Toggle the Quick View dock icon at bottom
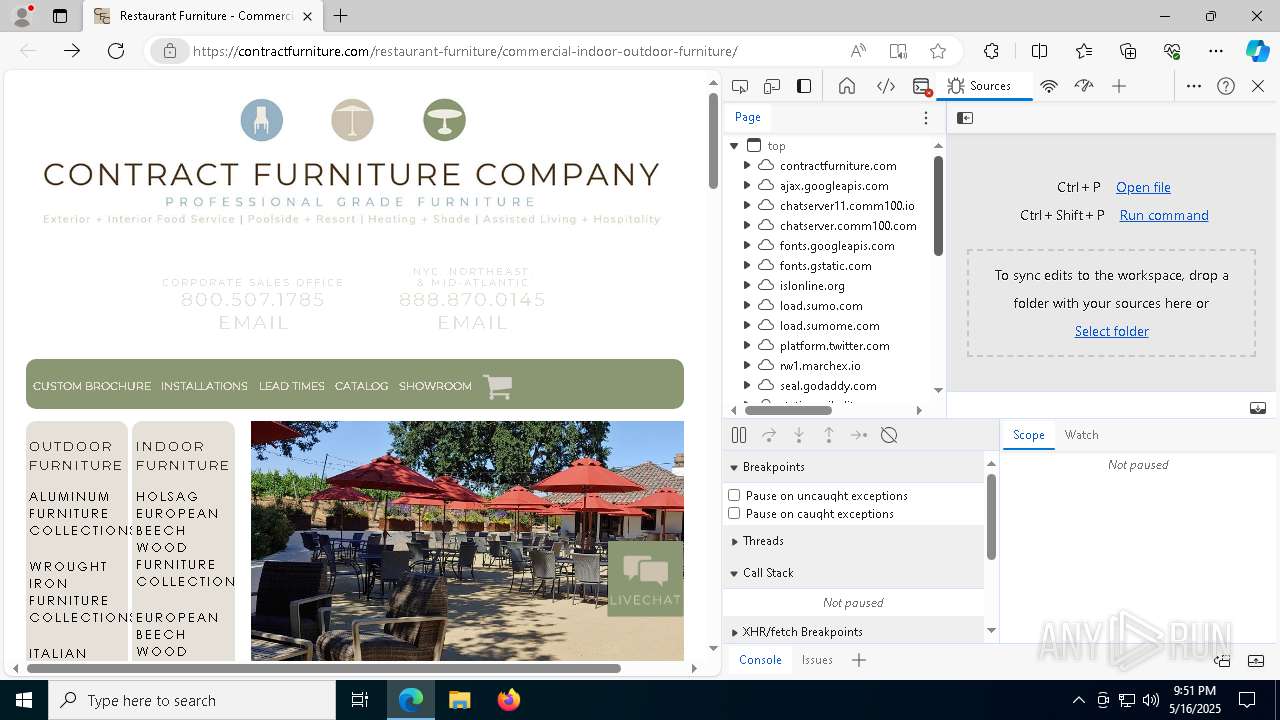1280x720 pixels. click(1222, 660)
